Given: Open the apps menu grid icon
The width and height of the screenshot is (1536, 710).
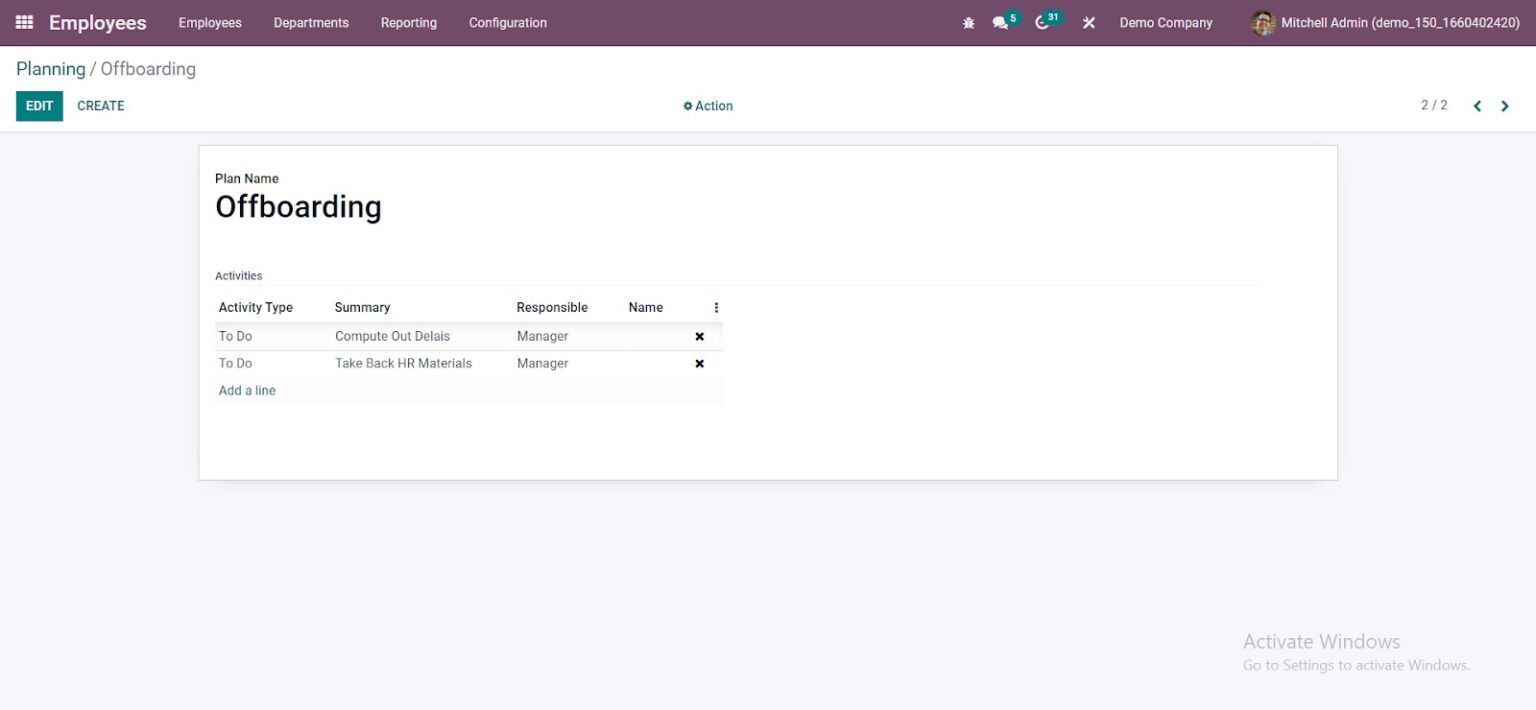Looking at the screenshot, I should 24,22.
